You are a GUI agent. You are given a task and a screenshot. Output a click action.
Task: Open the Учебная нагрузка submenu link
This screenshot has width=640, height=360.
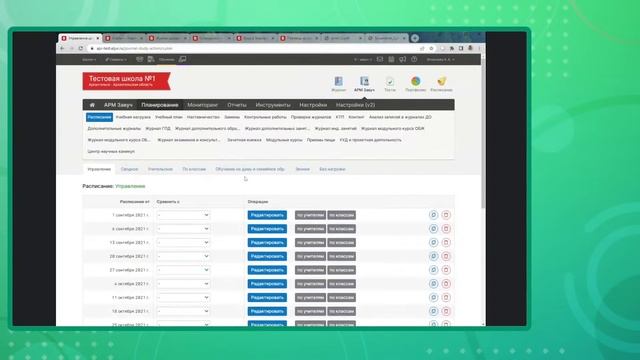[133, 117]
